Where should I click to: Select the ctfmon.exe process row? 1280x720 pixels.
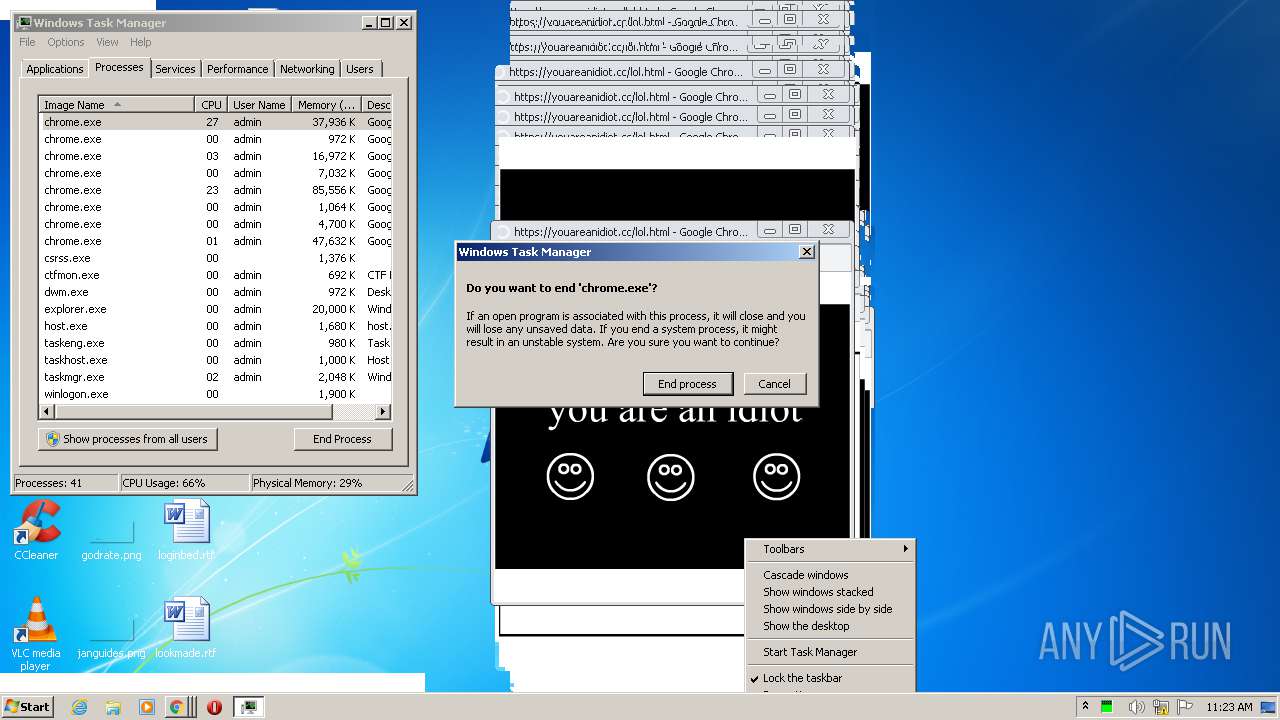(x=215, y=275)
